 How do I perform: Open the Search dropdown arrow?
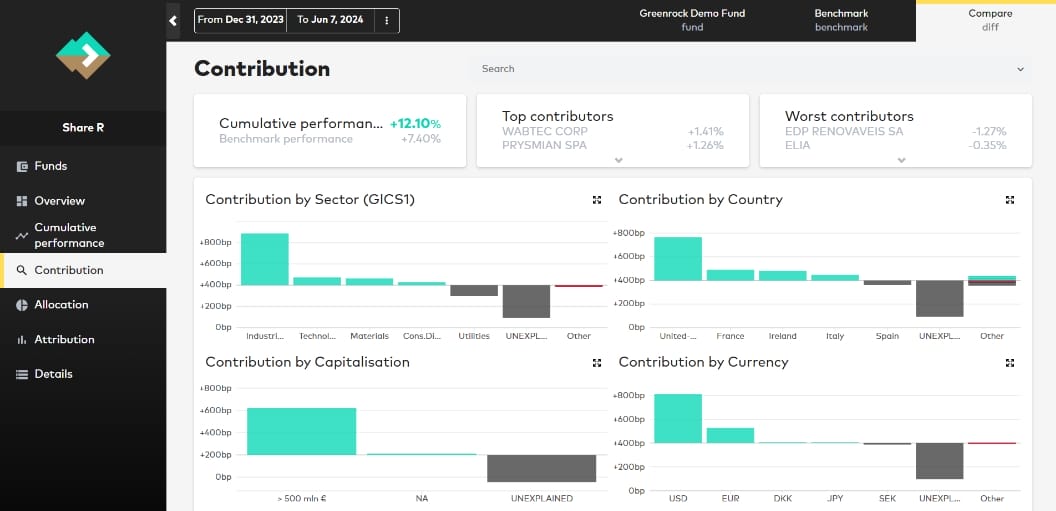click(1020, 69)
